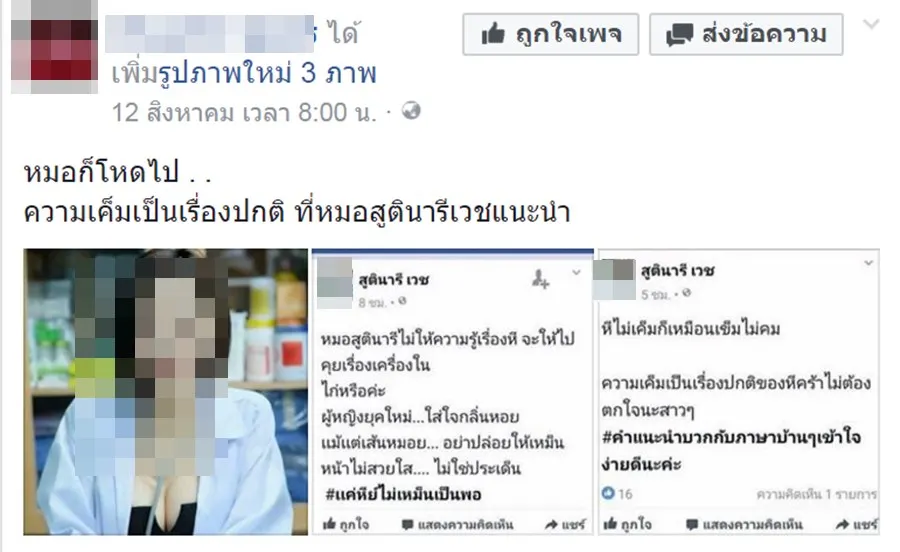Open the page profile picture thumbnail
Screen dimensions: 900x552
(55, 47)
